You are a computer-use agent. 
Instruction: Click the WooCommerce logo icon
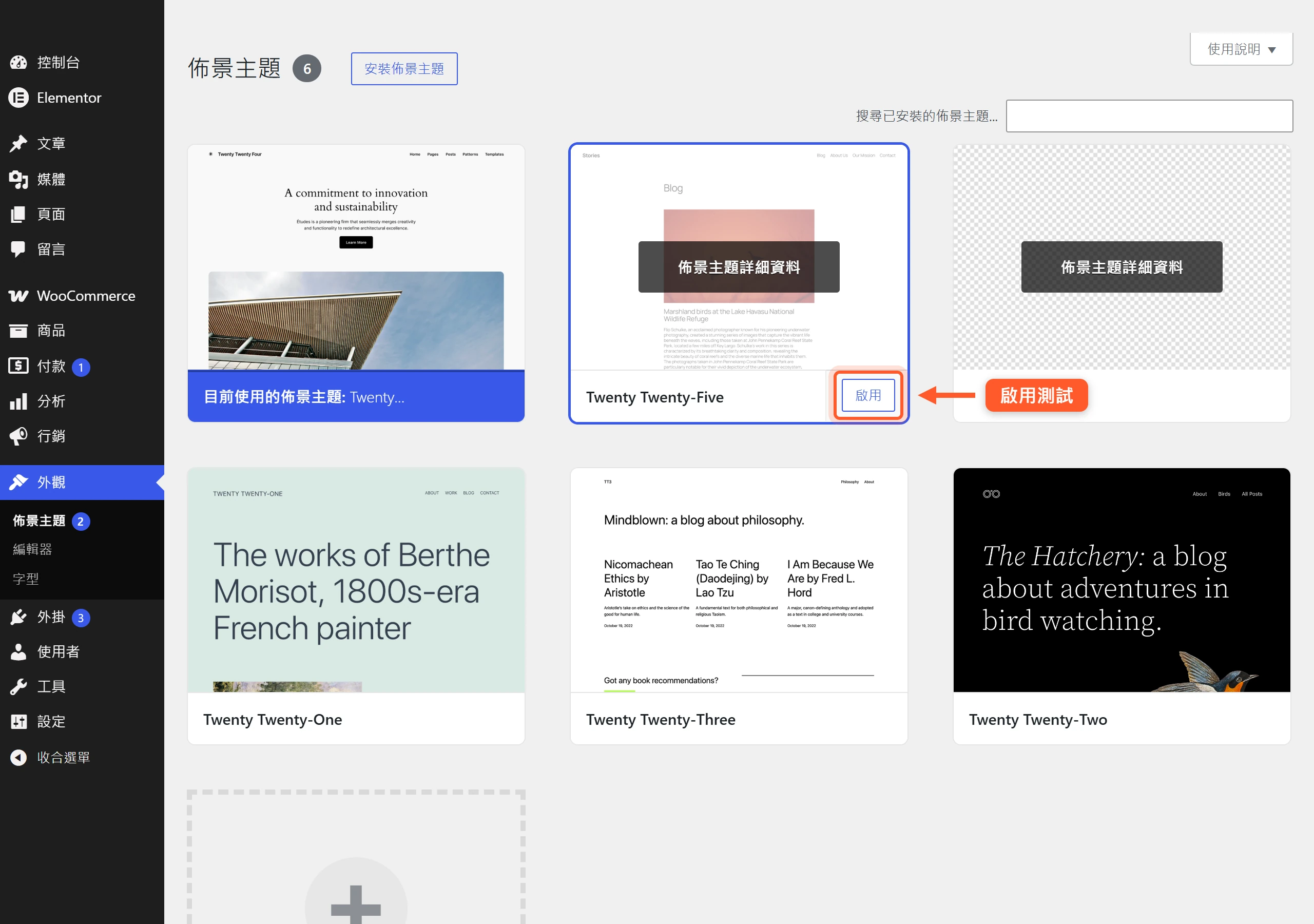(18, 296)
